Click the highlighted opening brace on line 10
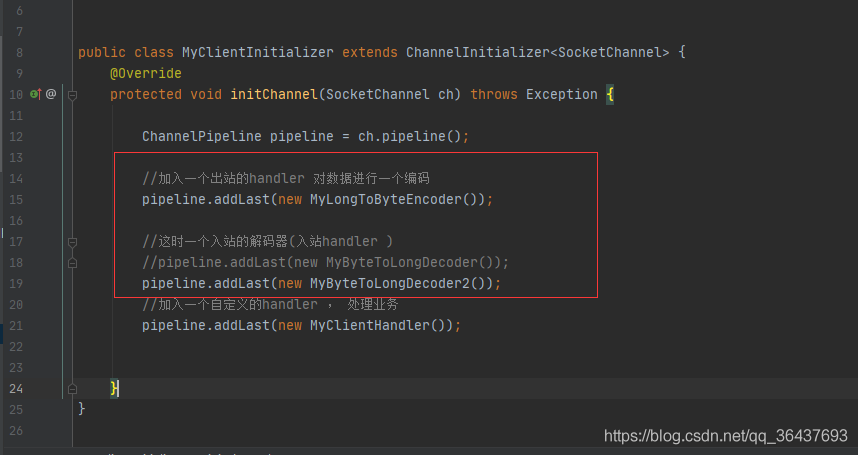The image size is (858, 455). tap(610, 94)
